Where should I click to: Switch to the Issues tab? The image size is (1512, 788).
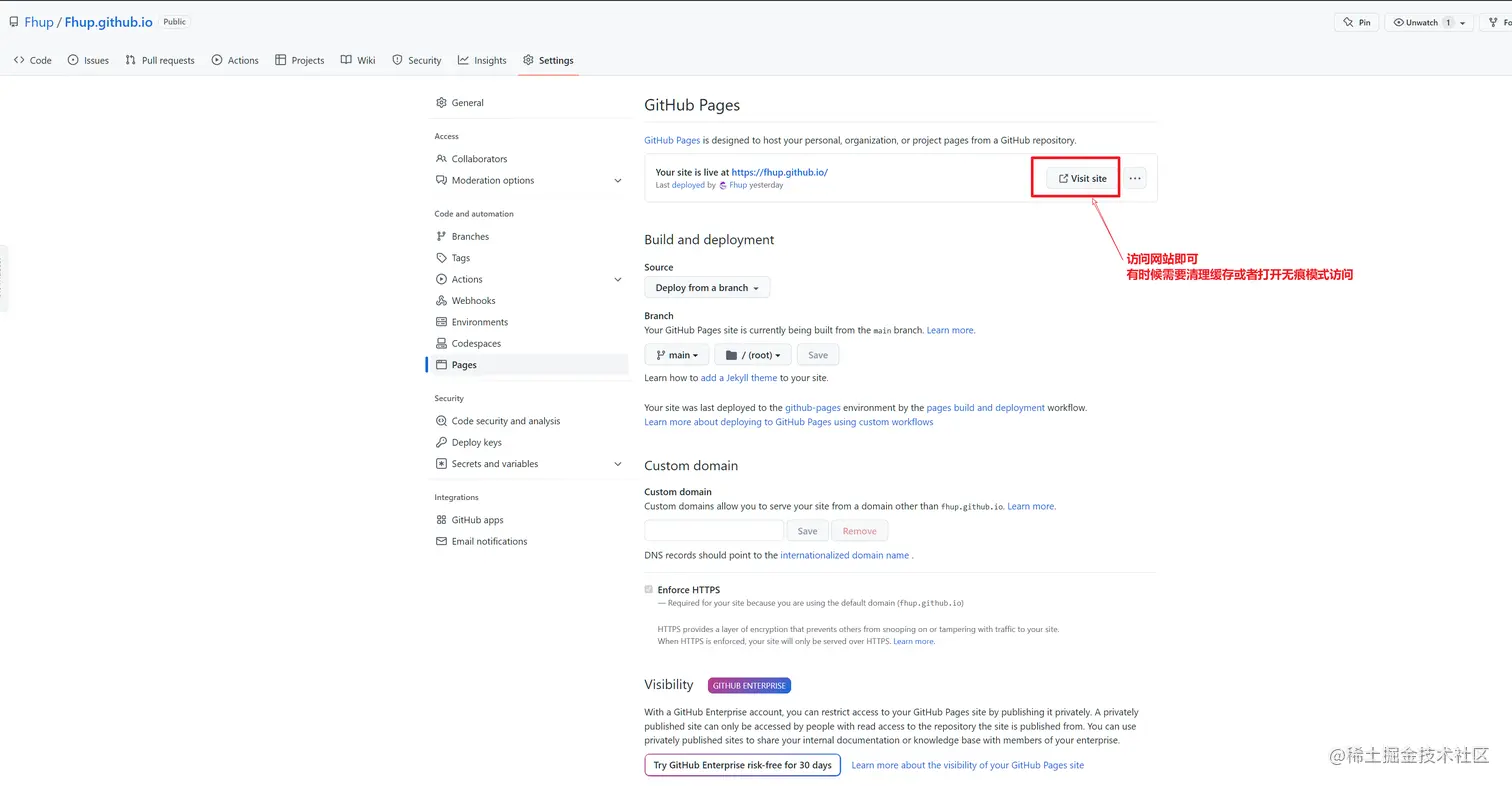pyautogui.click(x=88, y=60)
